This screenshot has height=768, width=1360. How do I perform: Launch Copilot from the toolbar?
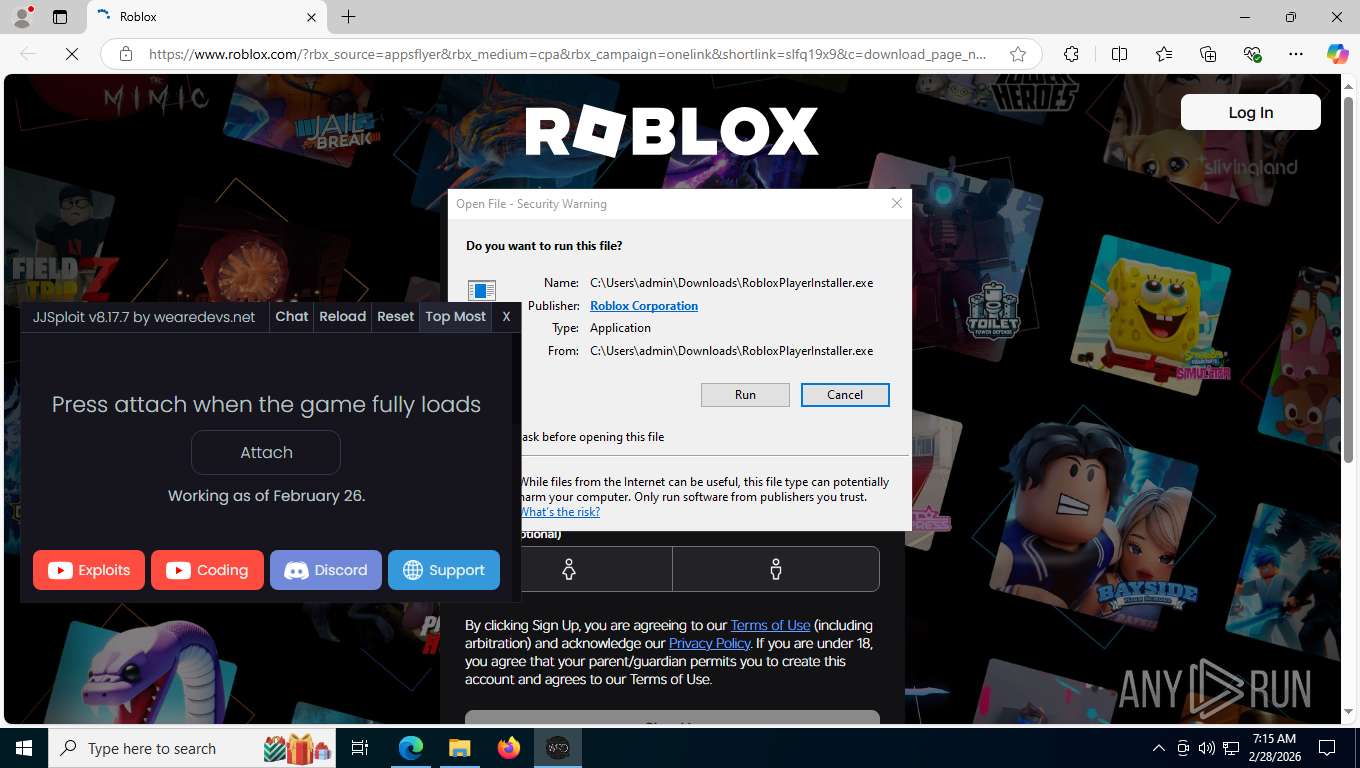(1338, 54)
